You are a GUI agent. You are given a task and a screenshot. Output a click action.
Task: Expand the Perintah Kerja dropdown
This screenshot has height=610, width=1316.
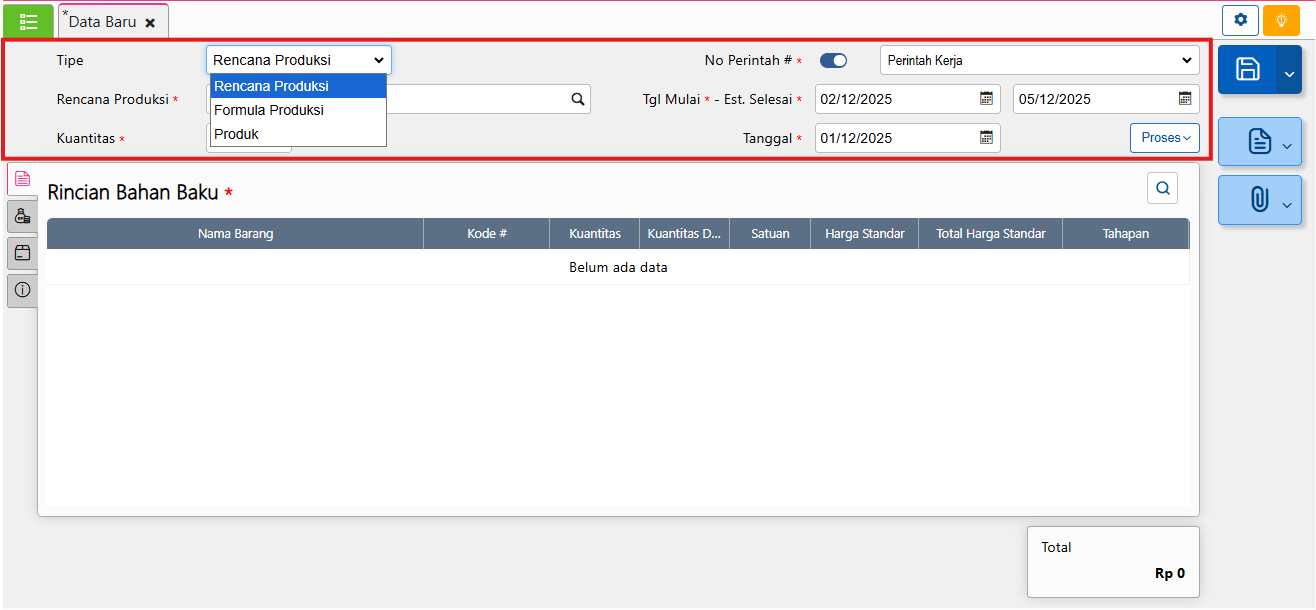[x=1039, y=61]
